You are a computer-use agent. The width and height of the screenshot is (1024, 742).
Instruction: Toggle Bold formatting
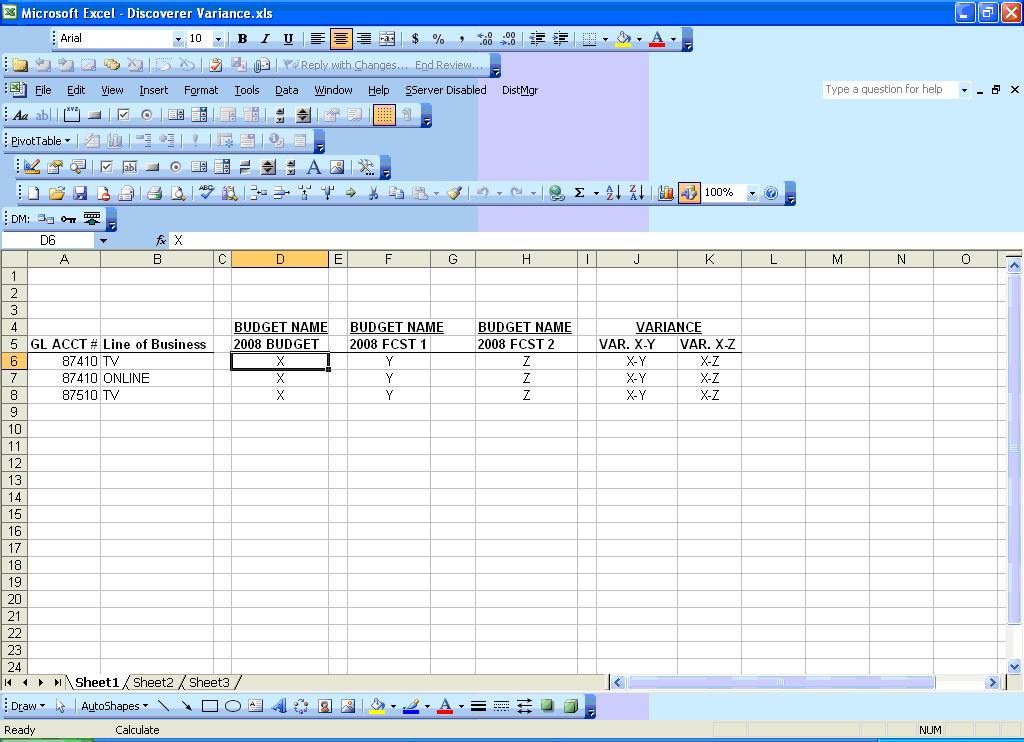click(x=242, y=39)
